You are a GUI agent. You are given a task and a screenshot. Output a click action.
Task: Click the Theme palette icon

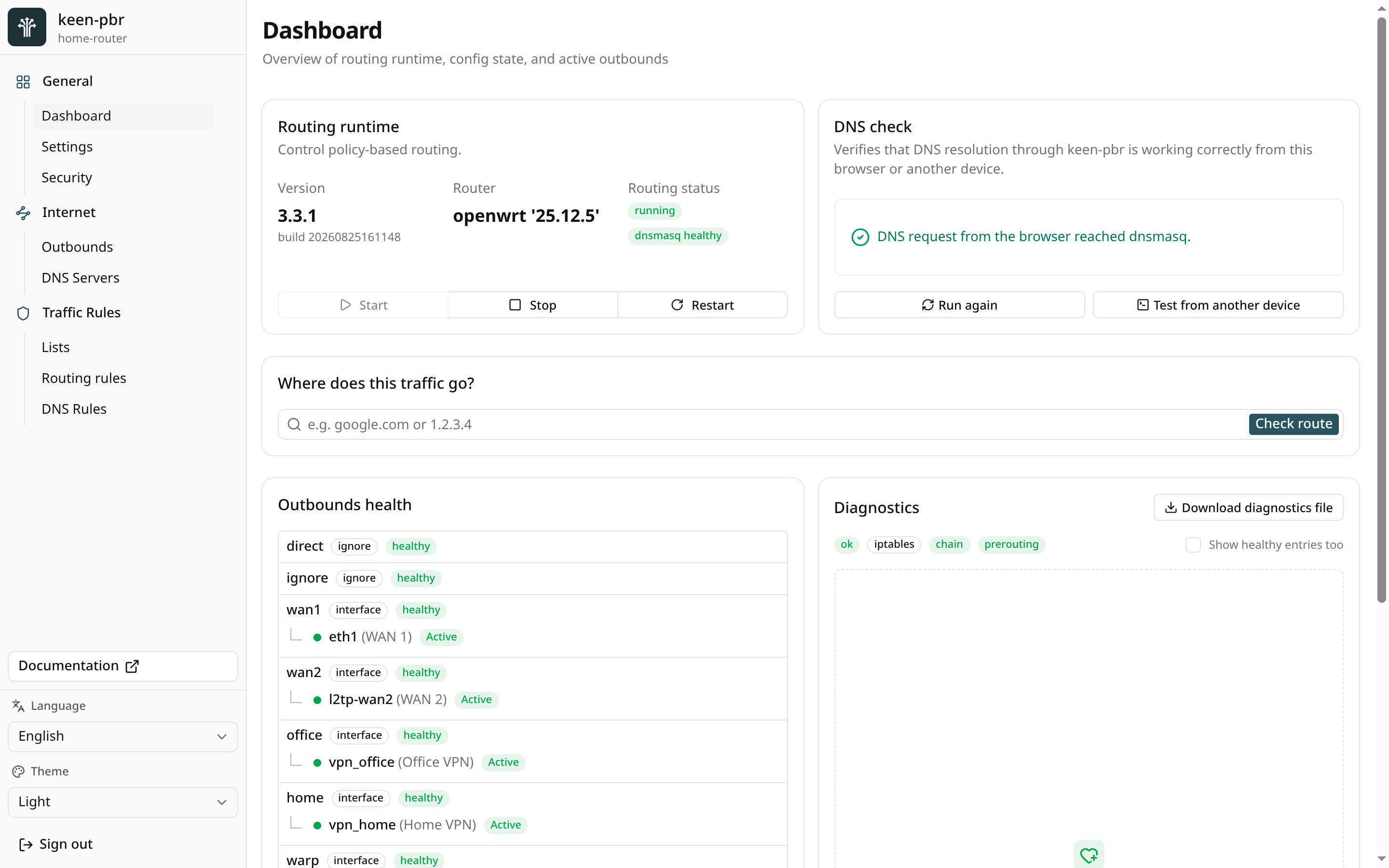(18, 771)
